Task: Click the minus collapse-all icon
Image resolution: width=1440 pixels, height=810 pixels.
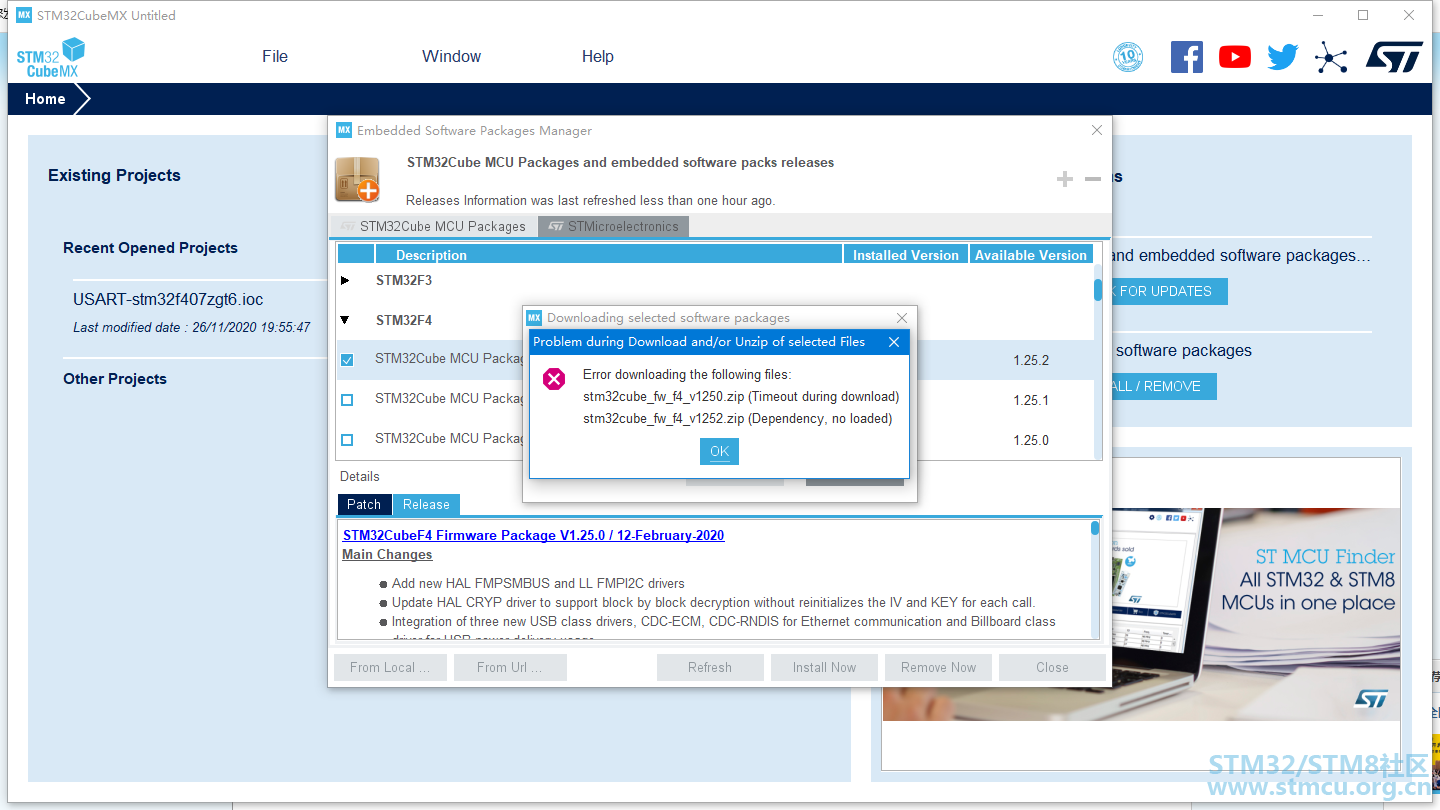Action: coord(1093,179)
